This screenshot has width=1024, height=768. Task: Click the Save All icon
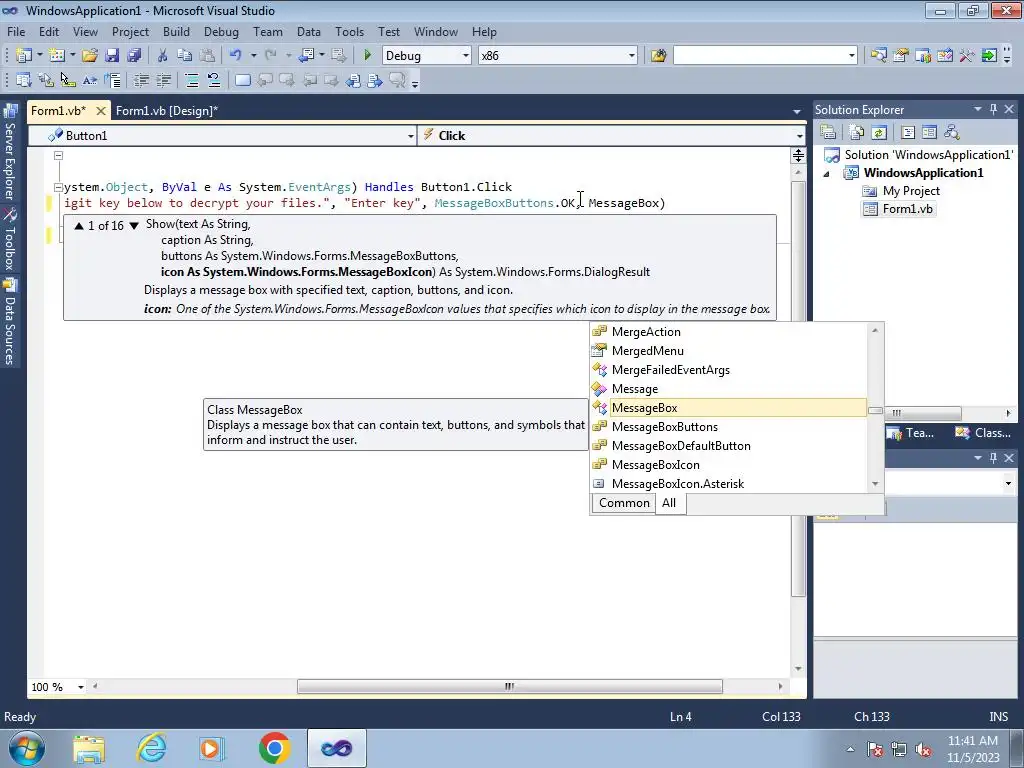pyautogui.click(x=134, y=56)
